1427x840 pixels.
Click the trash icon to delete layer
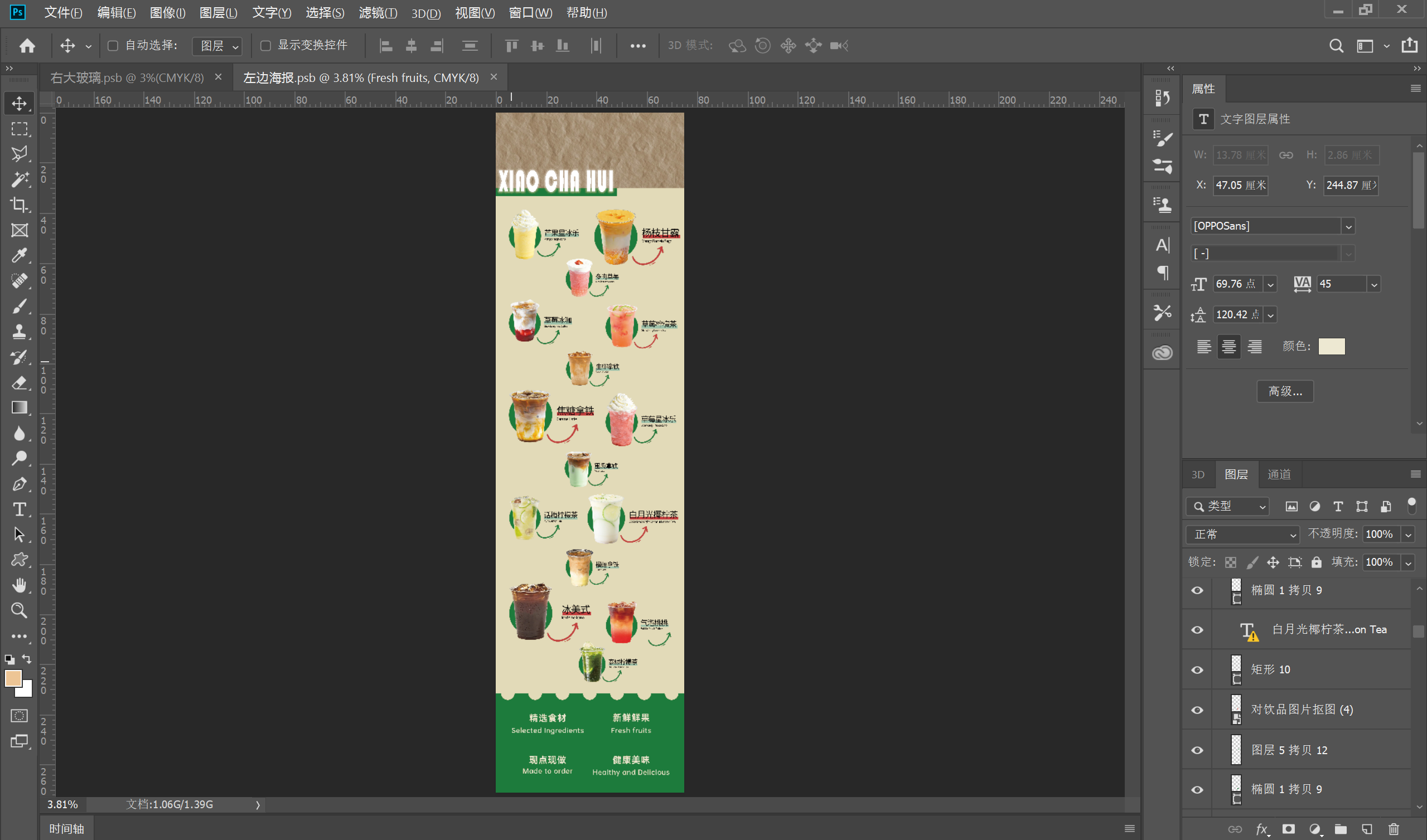(x=1394, y=829)
